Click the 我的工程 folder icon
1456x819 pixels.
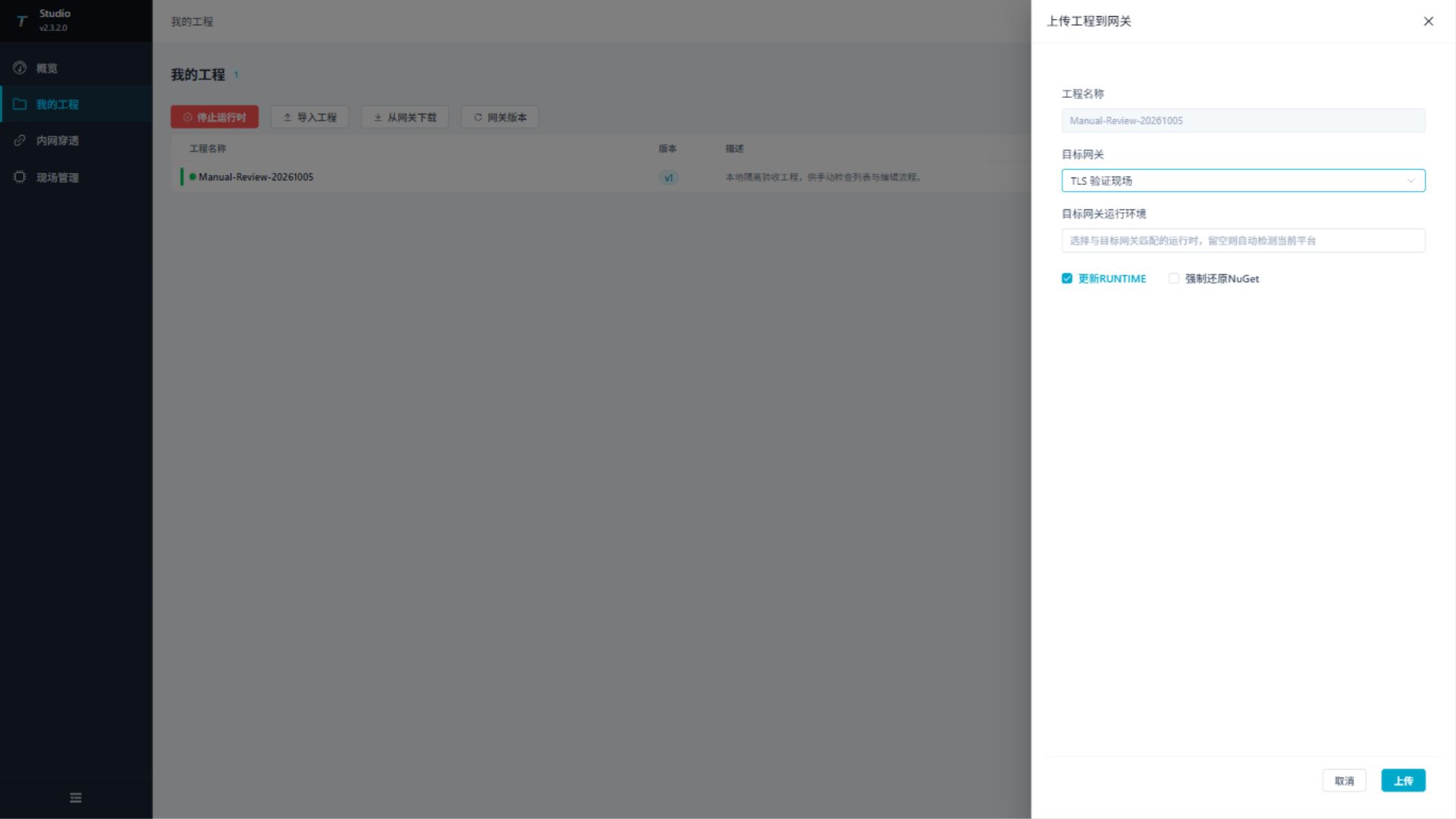tap(20, 104)
